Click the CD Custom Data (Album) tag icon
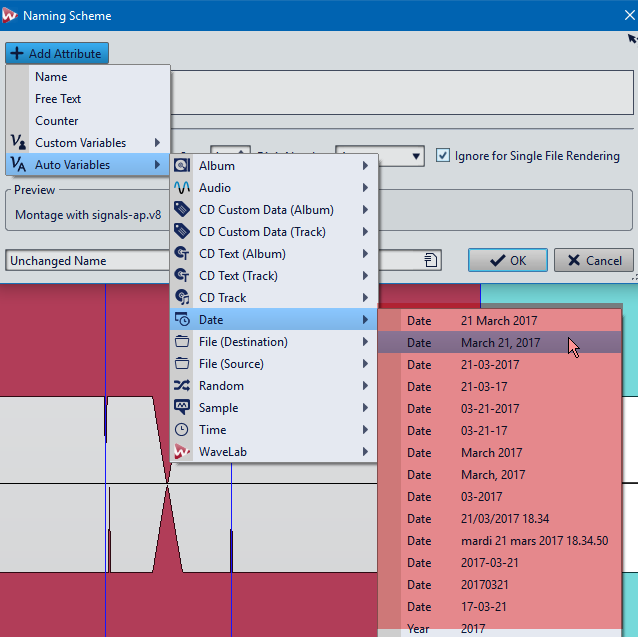This screenshot has width=638, height=637. (181, 209)
